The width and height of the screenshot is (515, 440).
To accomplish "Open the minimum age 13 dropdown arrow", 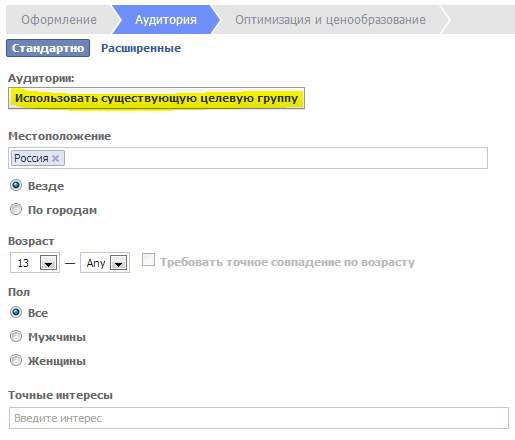I will [49, 263].
